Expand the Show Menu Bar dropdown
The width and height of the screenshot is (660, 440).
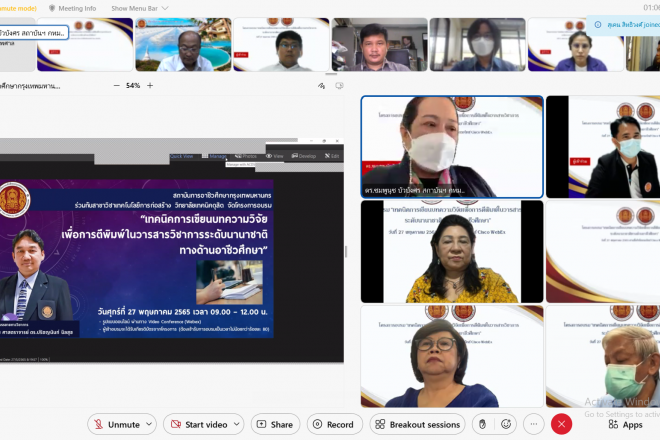[139, 8]
